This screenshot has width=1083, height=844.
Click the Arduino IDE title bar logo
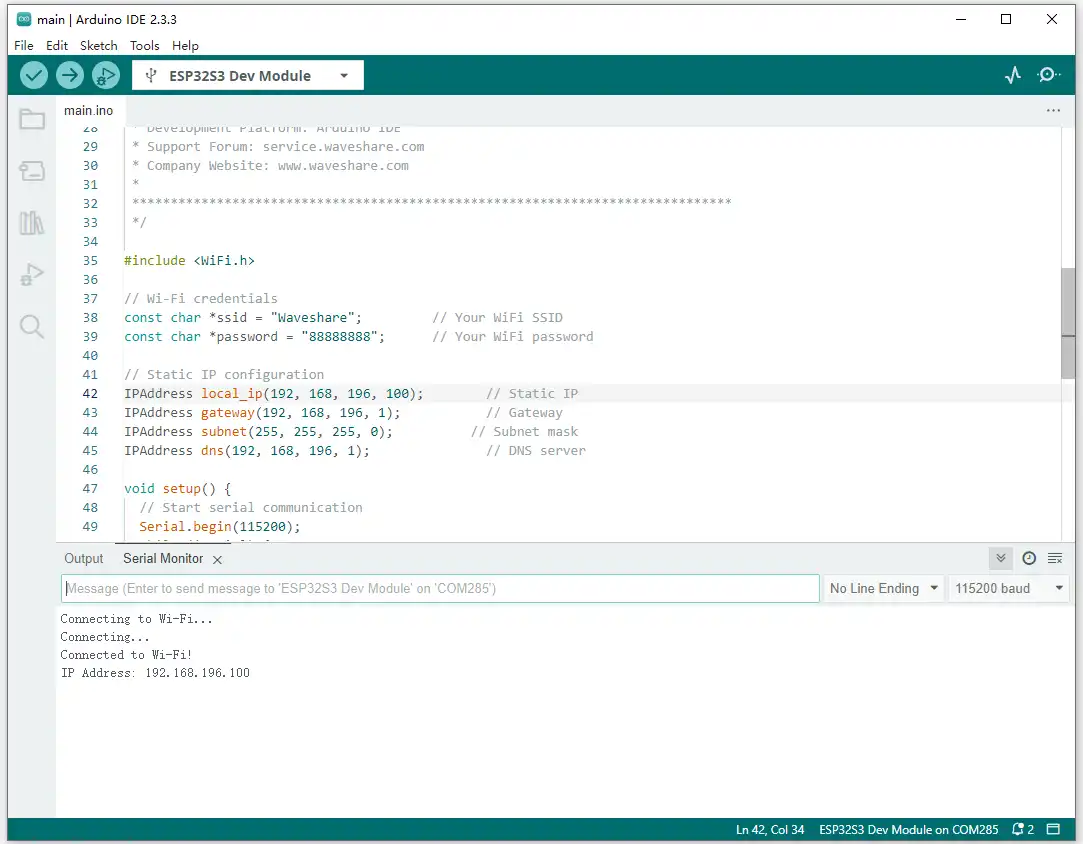coord(23,19)
